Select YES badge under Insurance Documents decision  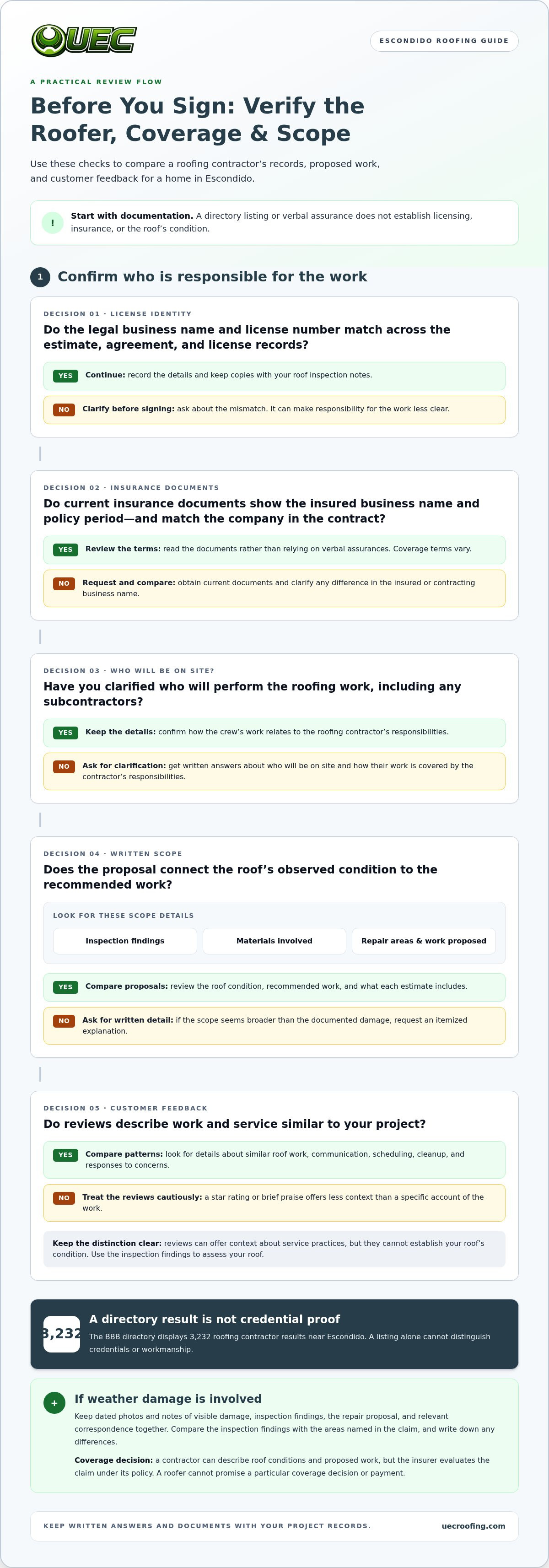[65, 550]
